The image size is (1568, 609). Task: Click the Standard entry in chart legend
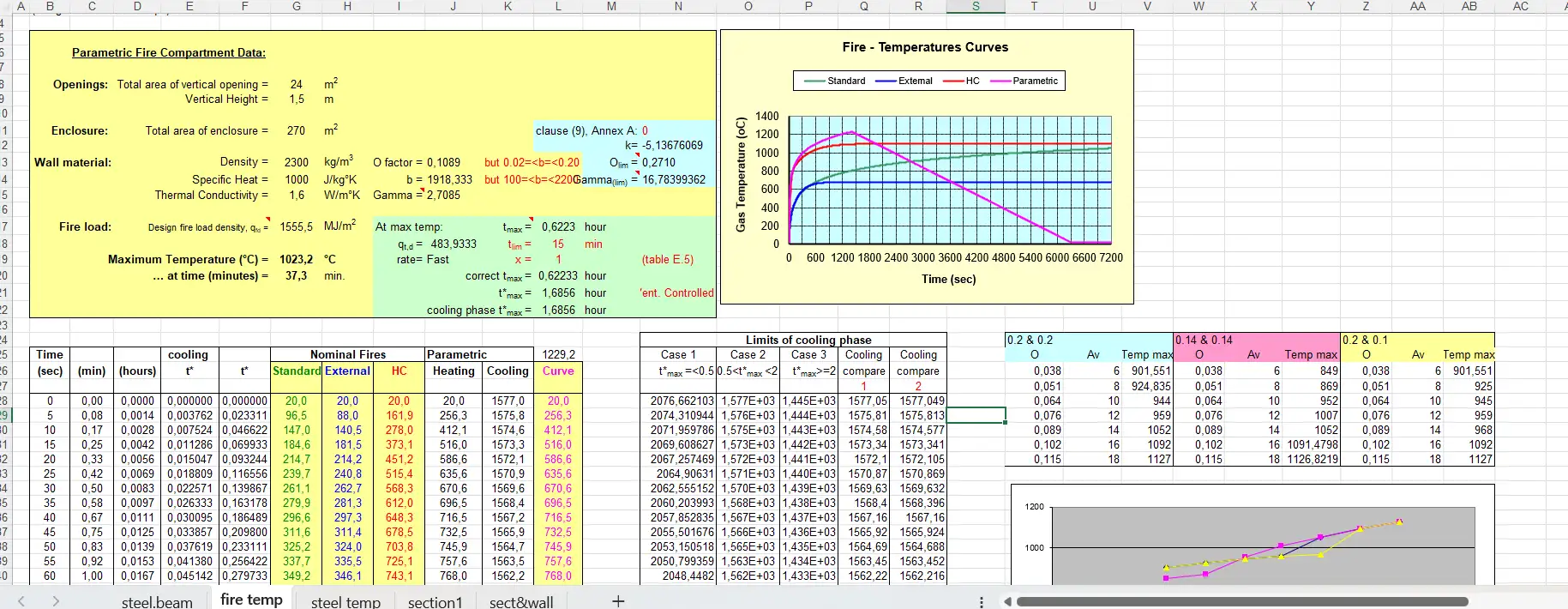[x=845, y=81]
